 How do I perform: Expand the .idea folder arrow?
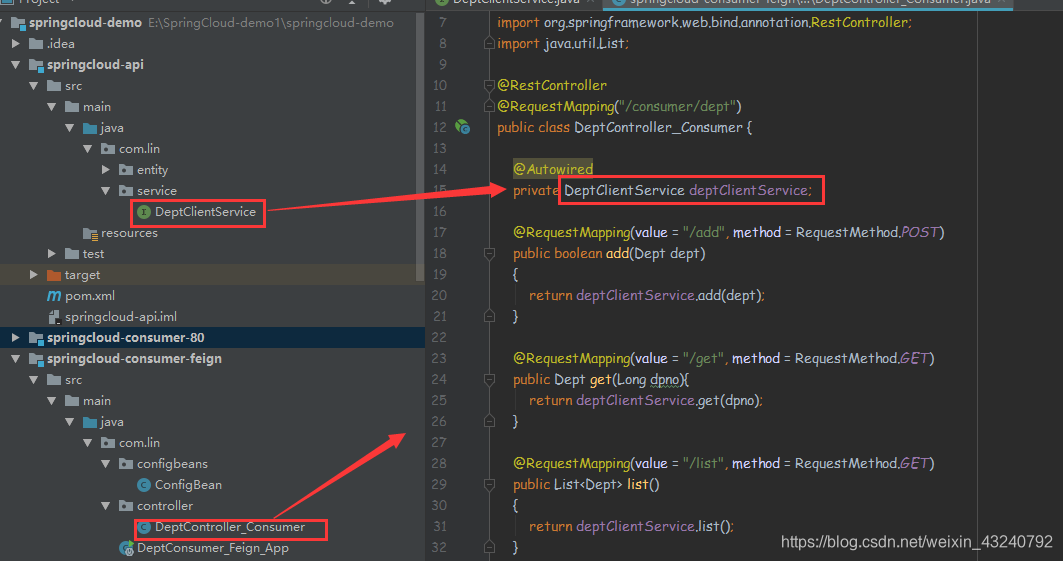(x=16, y=44)
